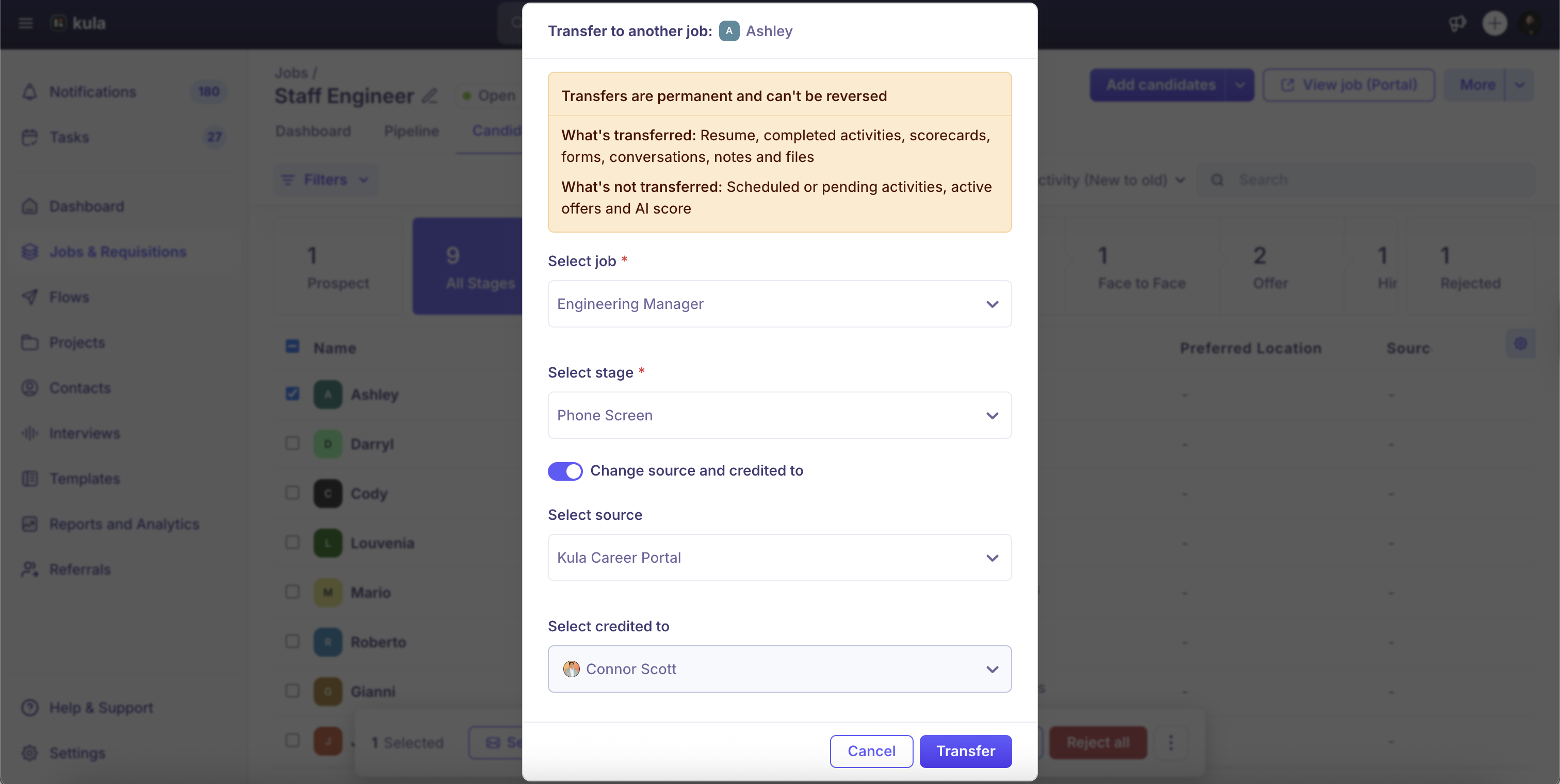Click the Transfer button
The image size is (1560, 784).
(965, 750)
